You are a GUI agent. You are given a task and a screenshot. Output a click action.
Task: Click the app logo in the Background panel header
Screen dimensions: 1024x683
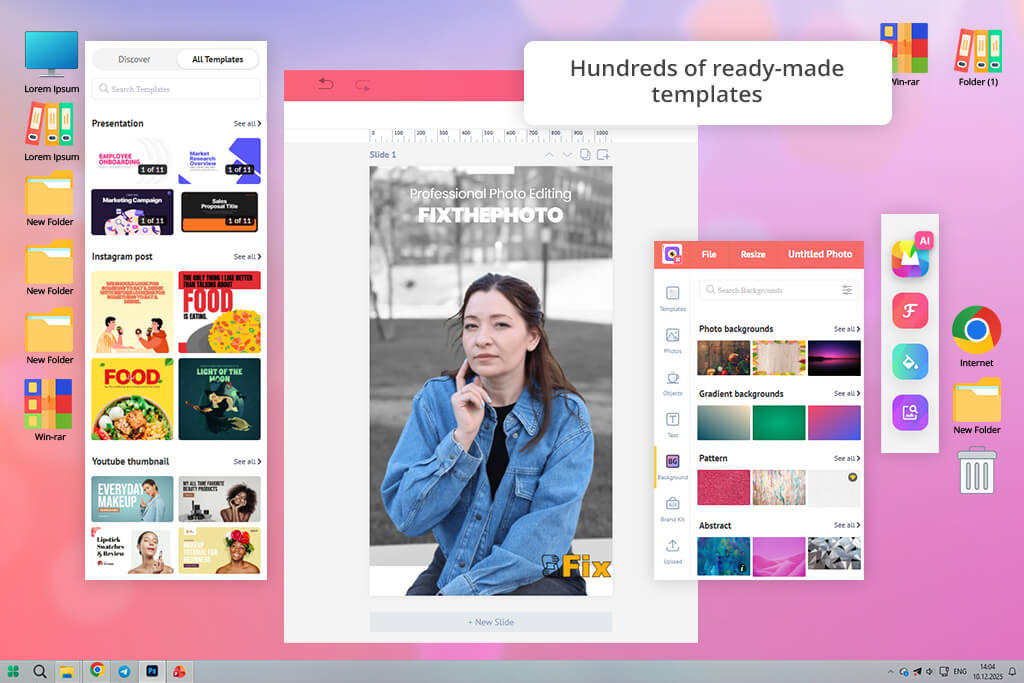pyautogui.click(x=672, y=254)
